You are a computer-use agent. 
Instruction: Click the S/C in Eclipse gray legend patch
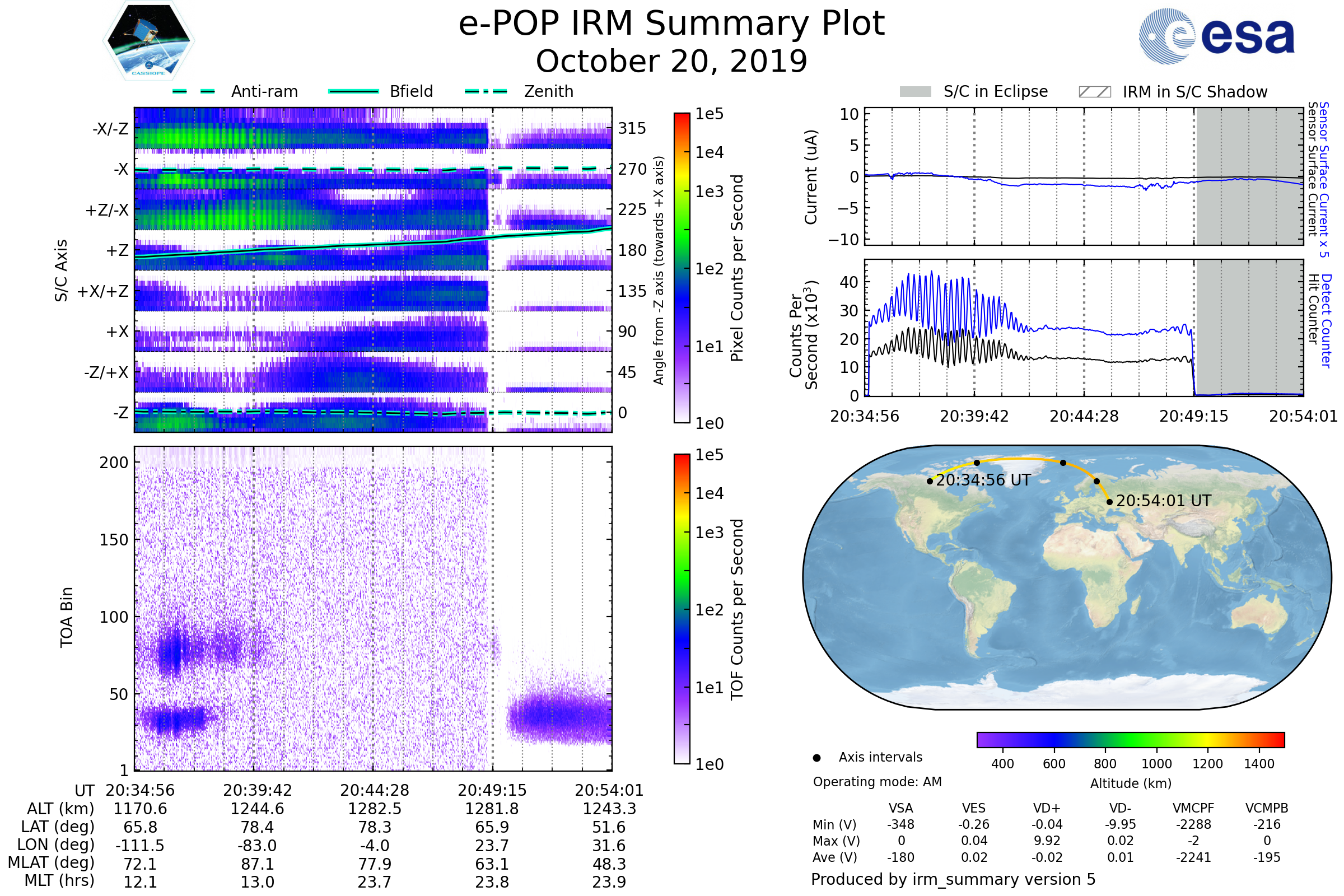coord(915,92)
